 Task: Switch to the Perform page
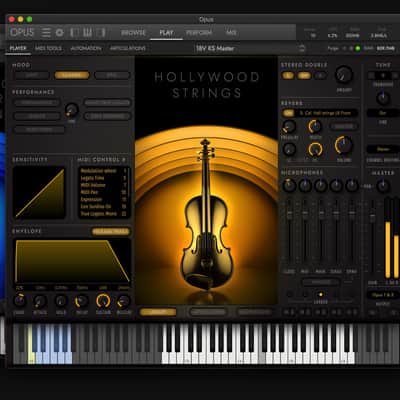click(x=199, y=33)
